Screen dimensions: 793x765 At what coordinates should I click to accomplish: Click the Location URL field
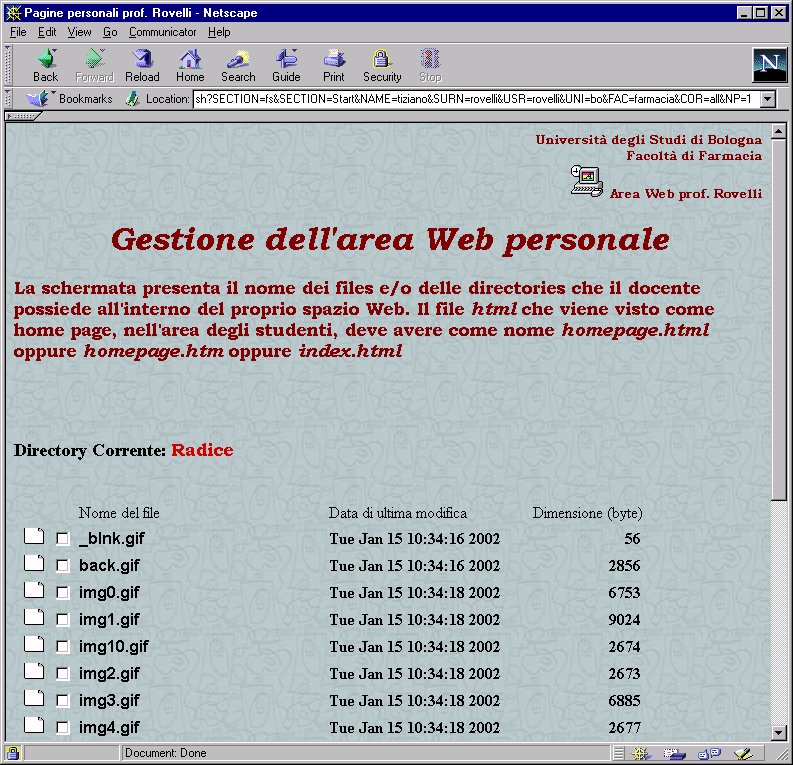475,99
